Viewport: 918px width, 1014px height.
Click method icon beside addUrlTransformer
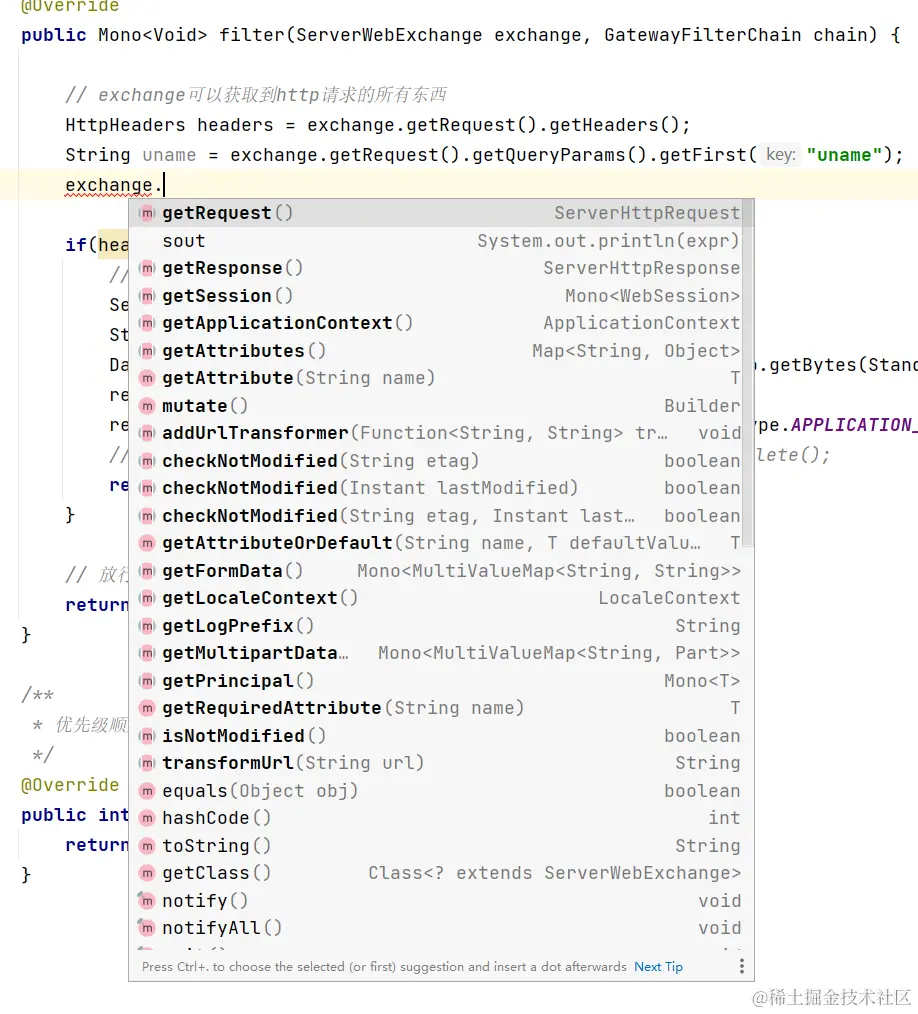147,433
